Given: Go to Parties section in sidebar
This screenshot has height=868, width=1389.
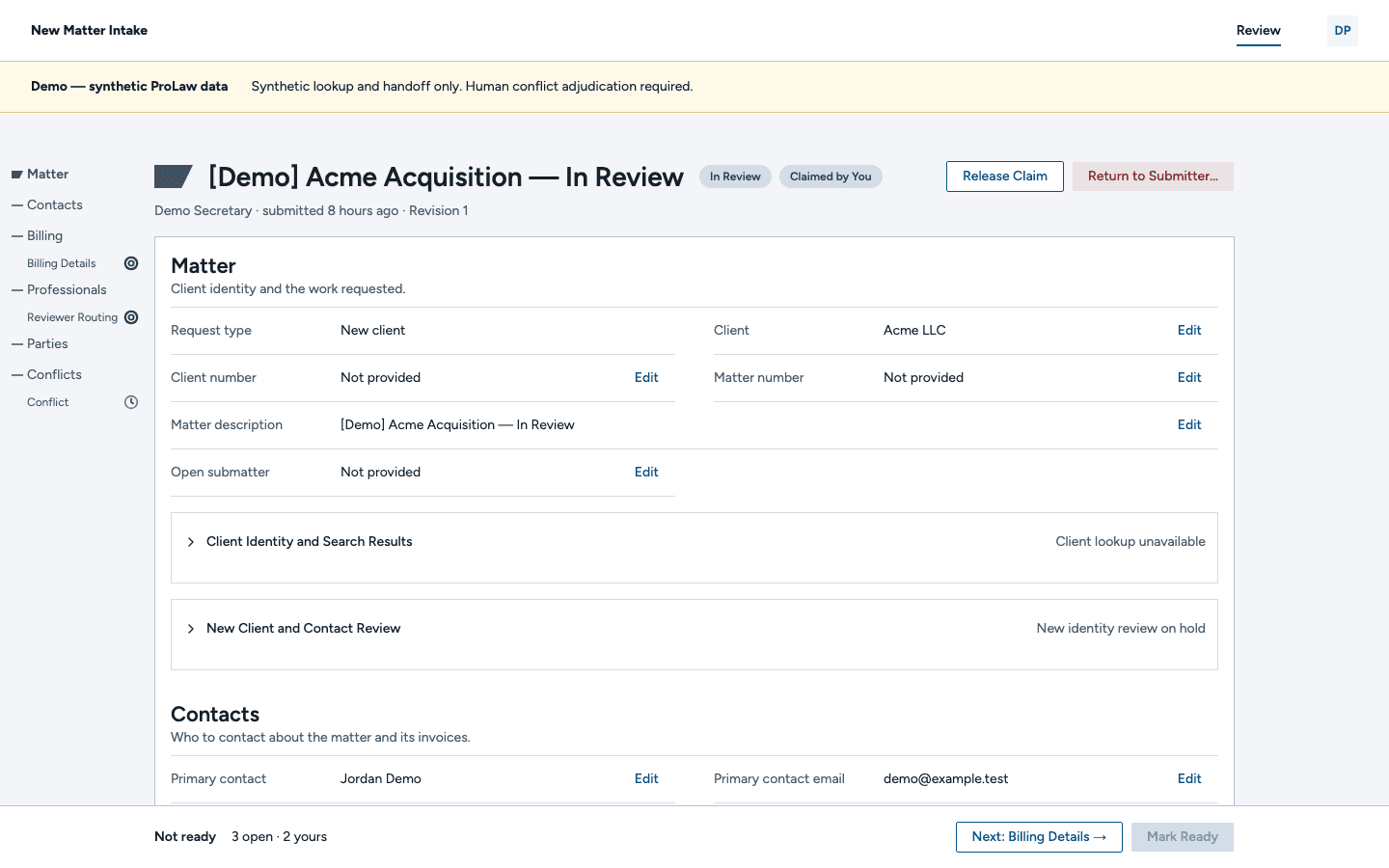Looking at the screenshot, I should (47, 344).
